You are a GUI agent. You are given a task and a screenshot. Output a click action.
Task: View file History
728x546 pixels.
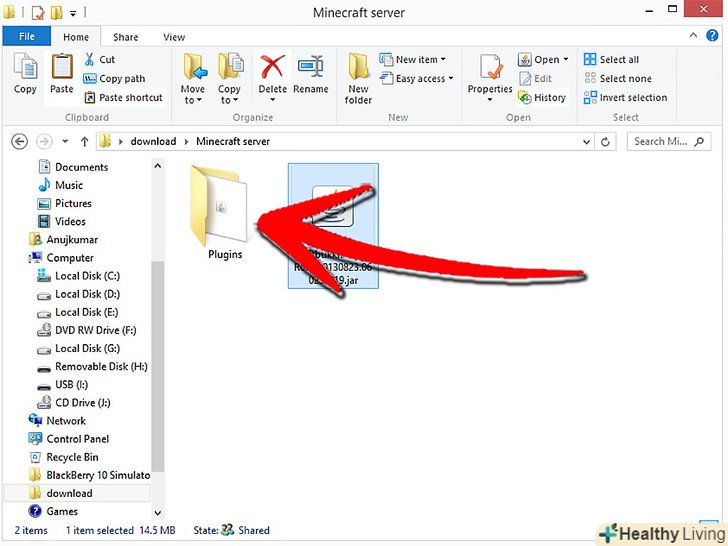click(x=542, y=98)
